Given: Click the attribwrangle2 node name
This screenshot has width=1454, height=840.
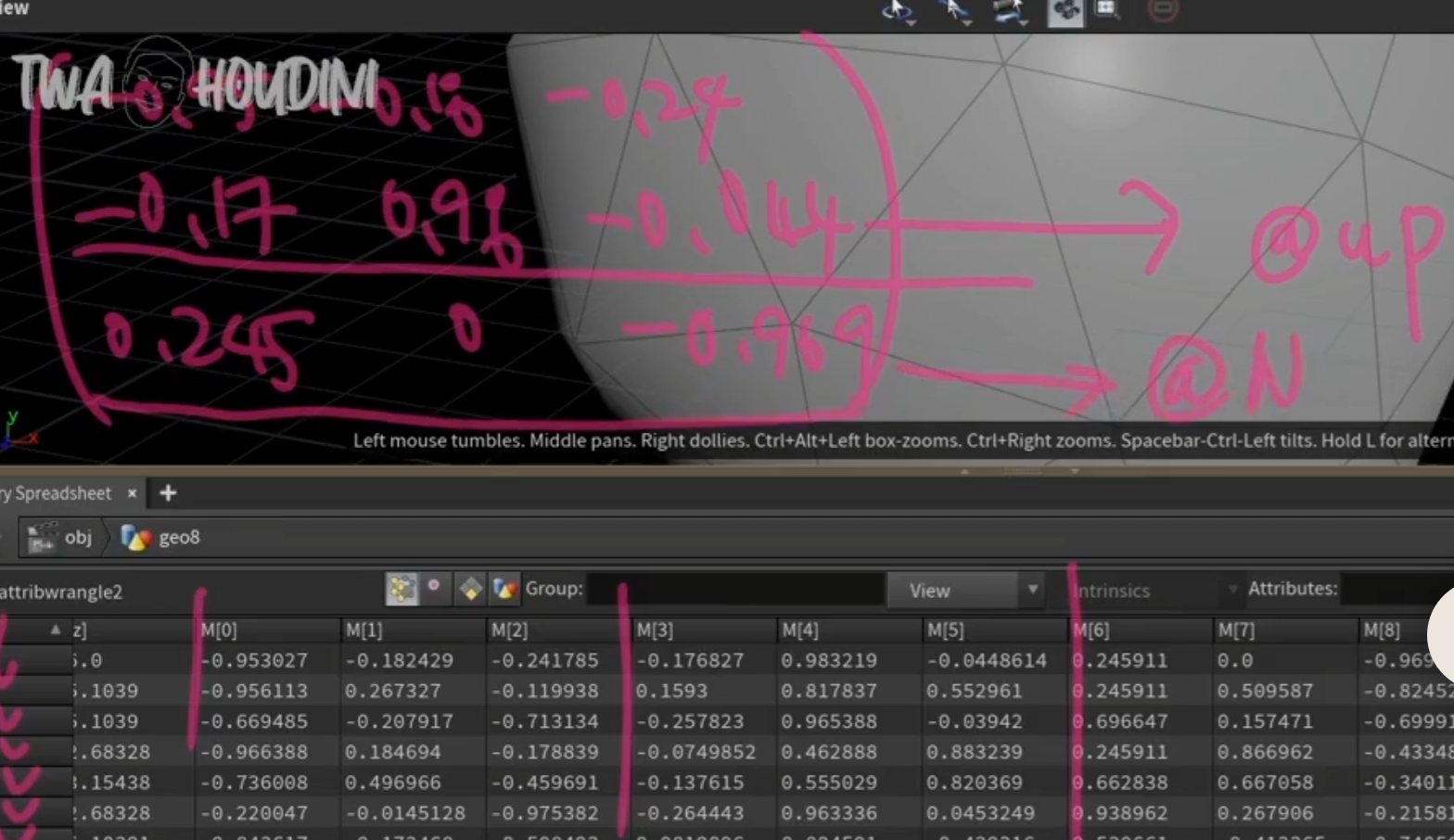Looking at the screenshot, I should [61, 592].
